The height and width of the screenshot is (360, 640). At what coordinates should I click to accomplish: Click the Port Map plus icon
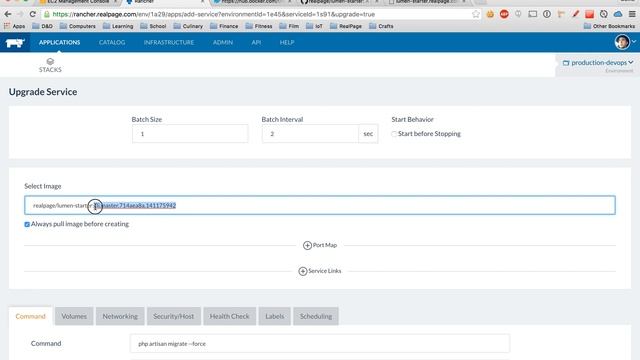307,245
